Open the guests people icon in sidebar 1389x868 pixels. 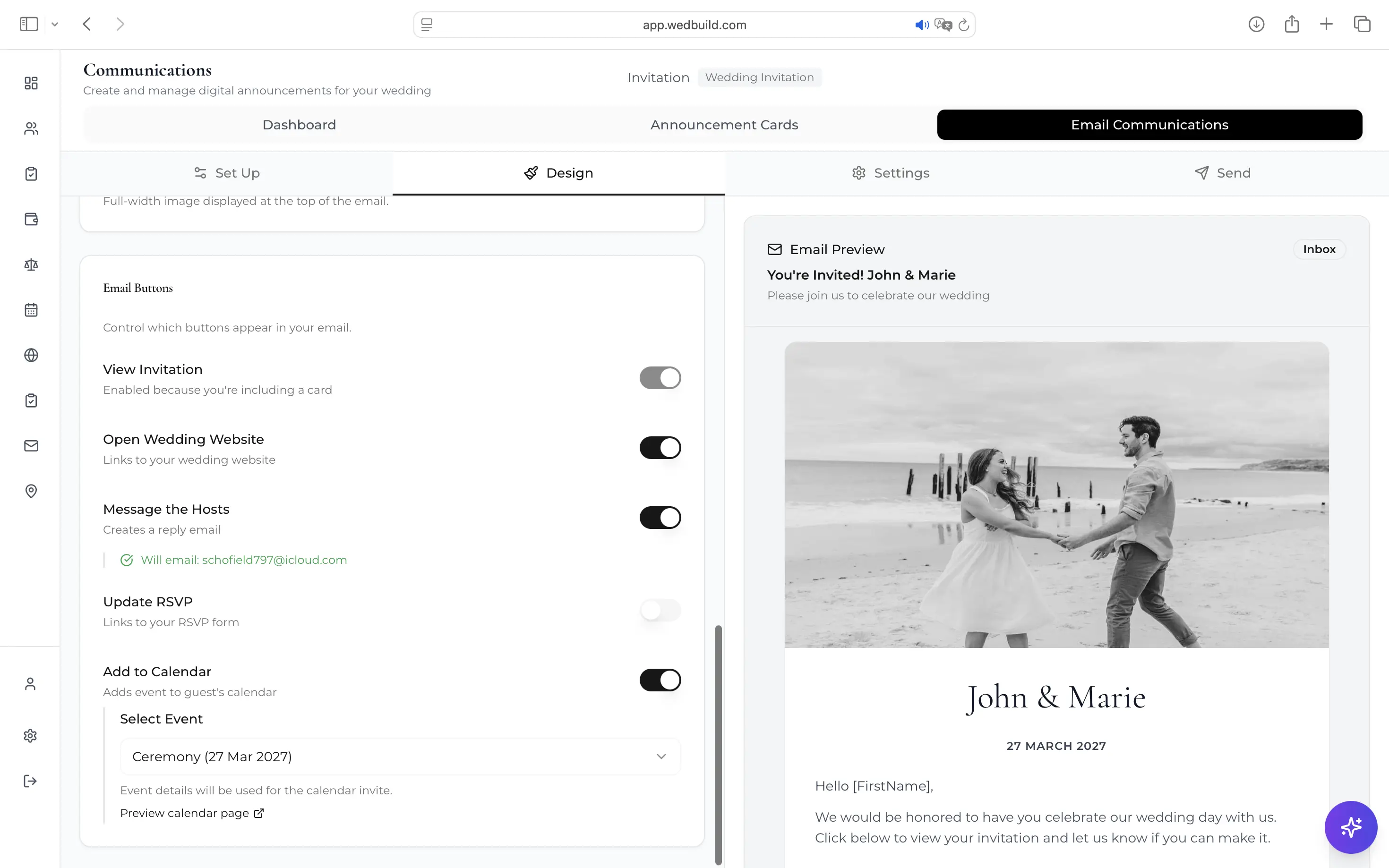[31, 128]
